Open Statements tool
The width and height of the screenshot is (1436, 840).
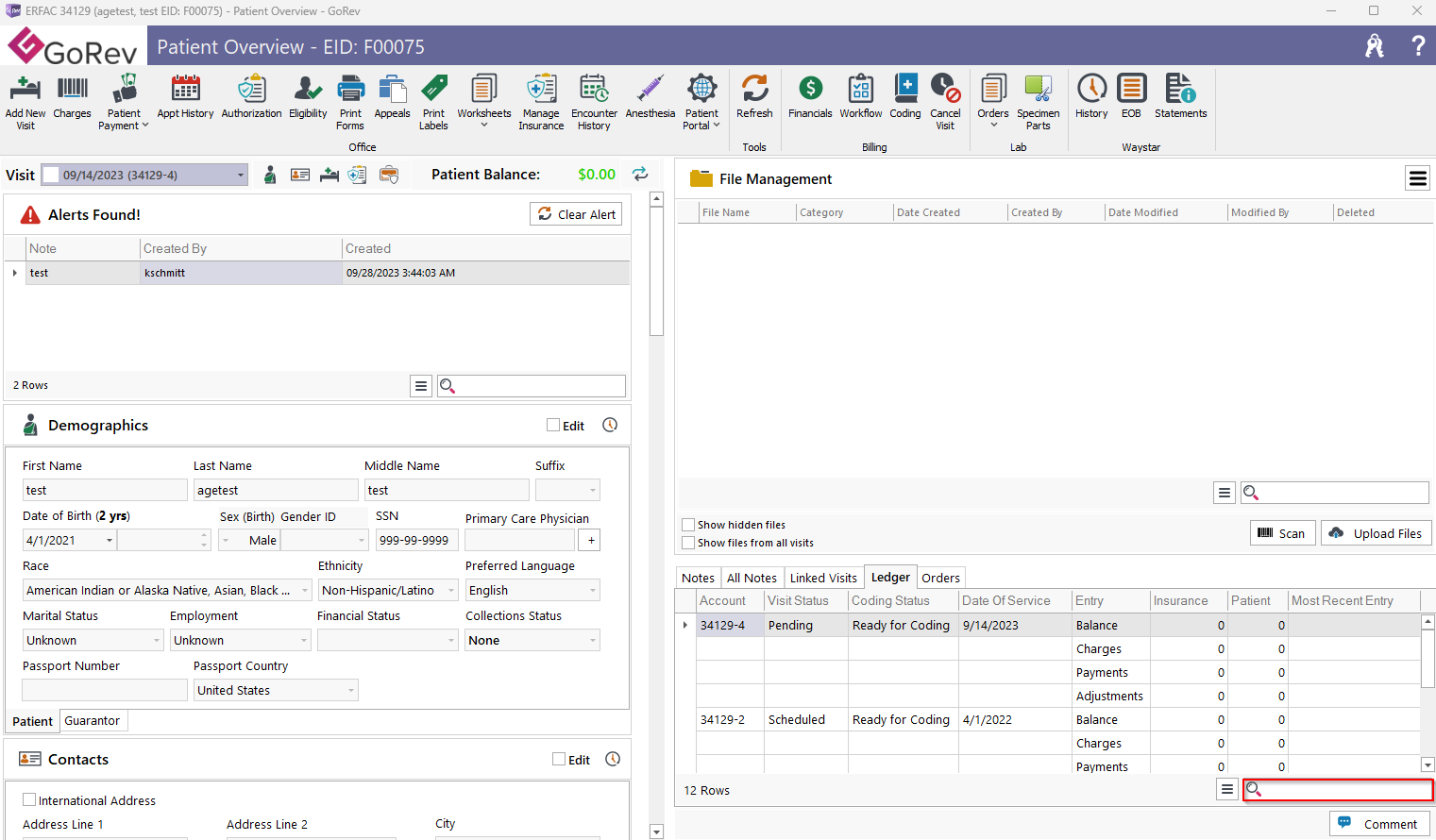tap(1180, 96)
